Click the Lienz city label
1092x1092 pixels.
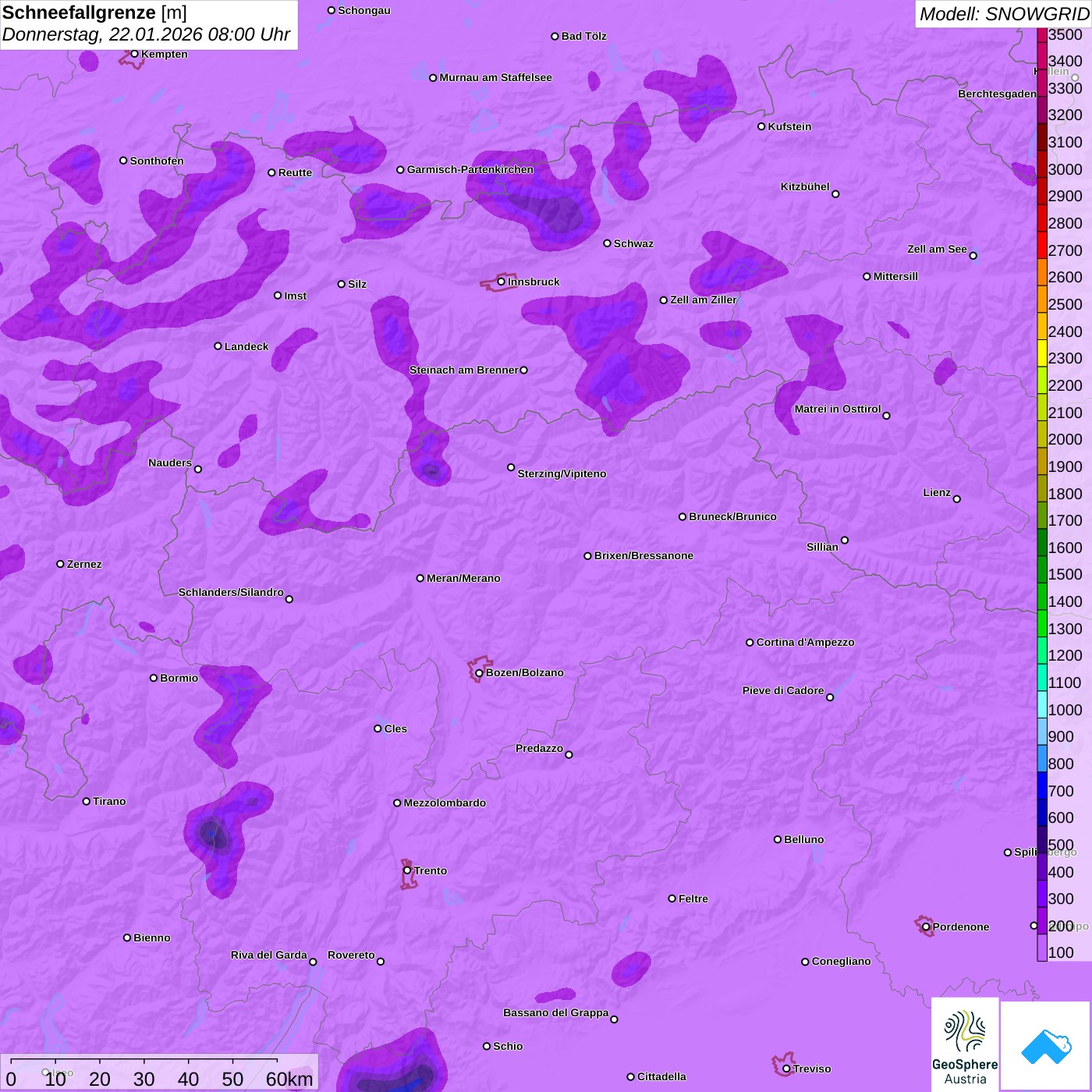point(937,492)
